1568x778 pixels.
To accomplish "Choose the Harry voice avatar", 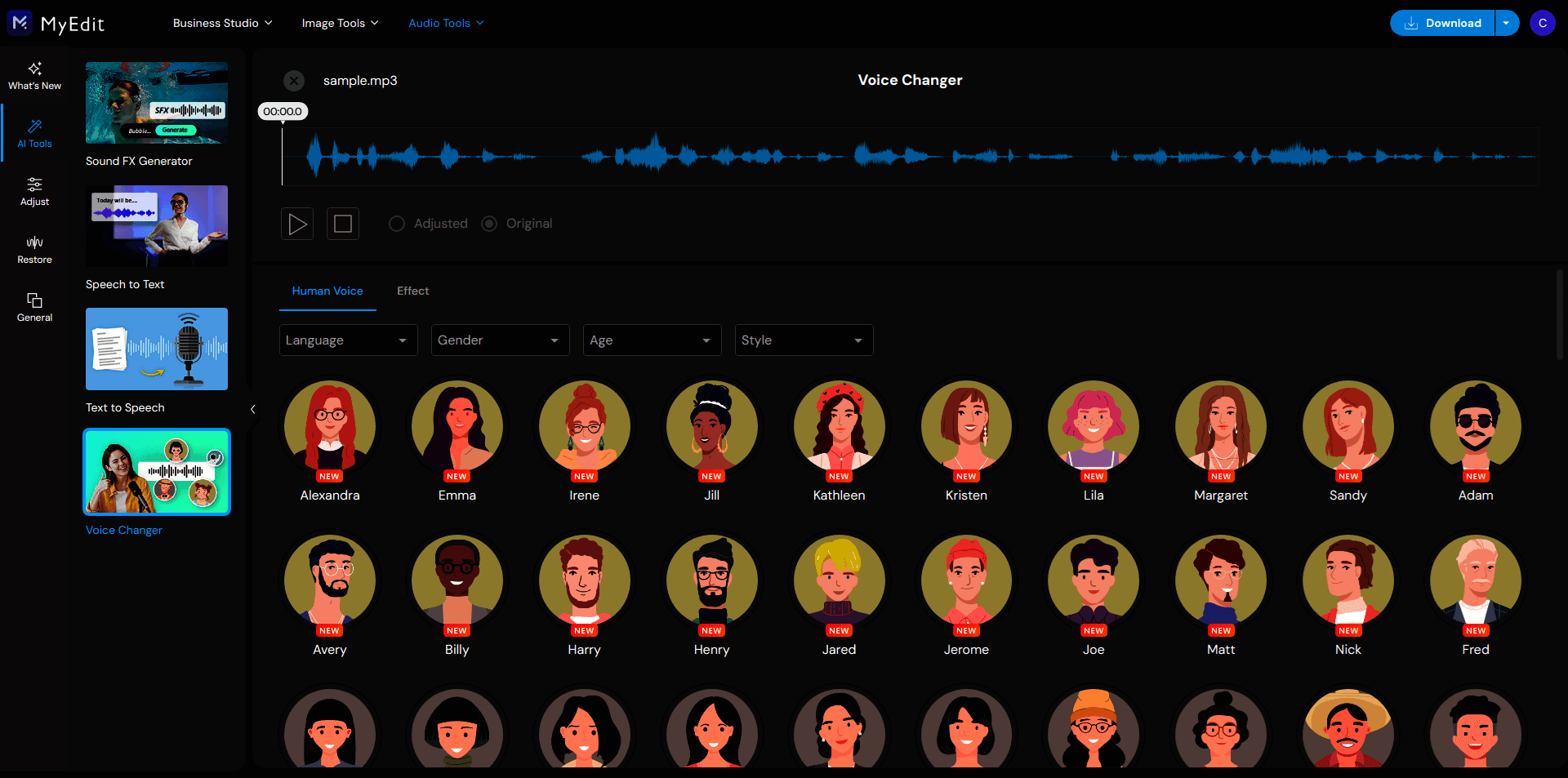I will 585,580.
